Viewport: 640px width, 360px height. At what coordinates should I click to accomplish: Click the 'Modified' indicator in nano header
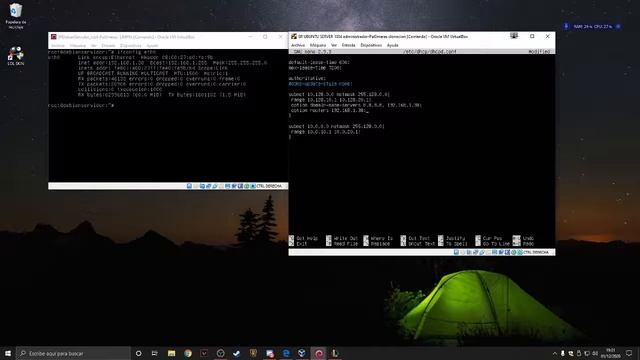coord(540,52)
